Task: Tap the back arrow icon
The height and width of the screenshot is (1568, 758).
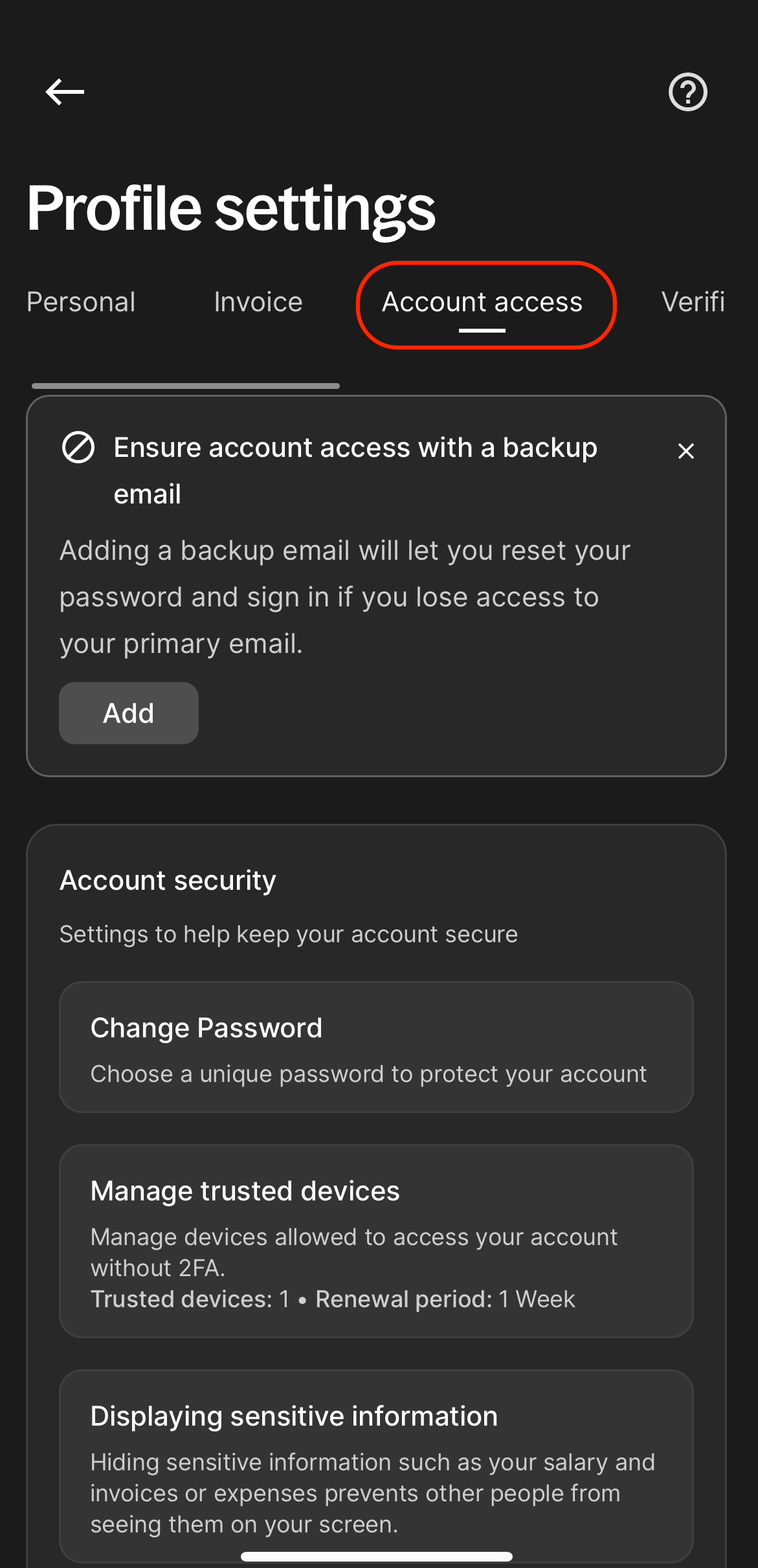Action: (x=65, y=92)
